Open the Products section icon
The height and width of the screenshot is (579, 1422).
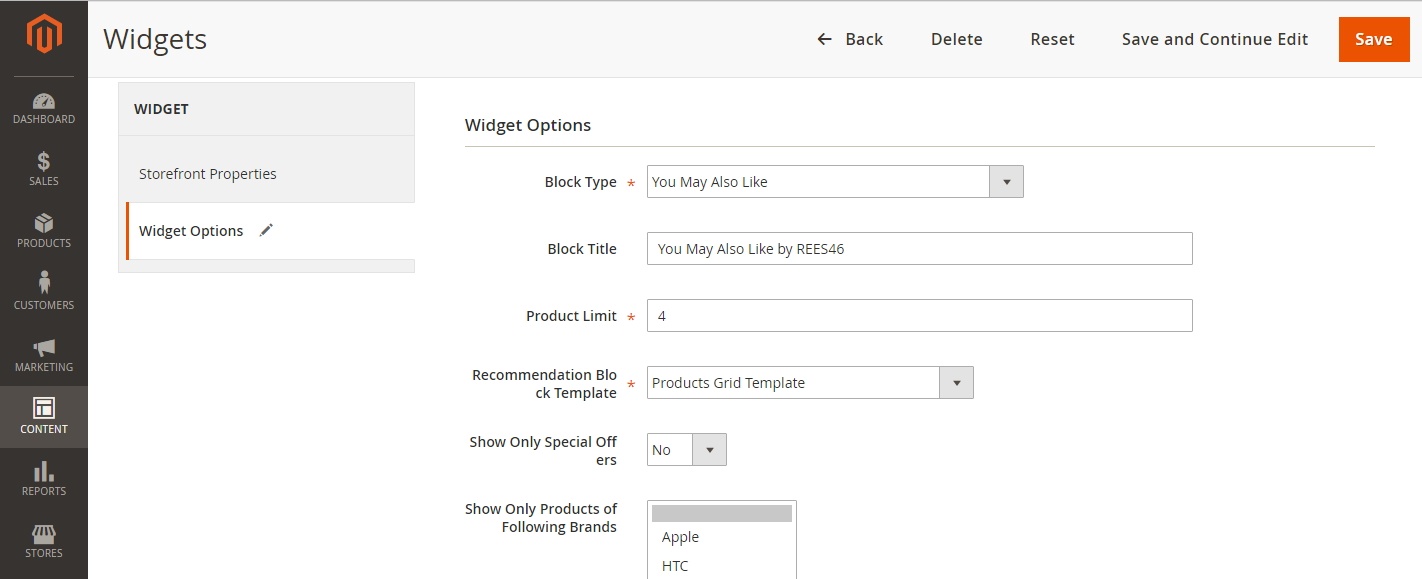[43, 232]
